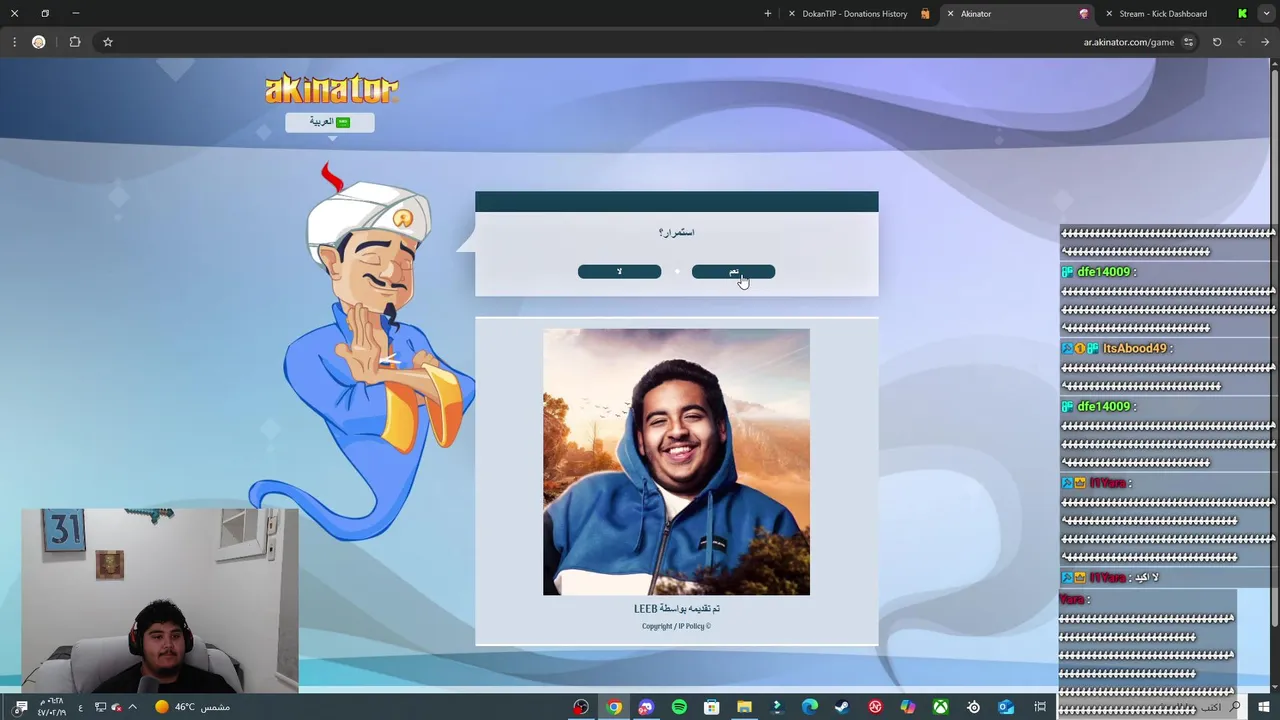Open site information settings icon

[1188, 42]
